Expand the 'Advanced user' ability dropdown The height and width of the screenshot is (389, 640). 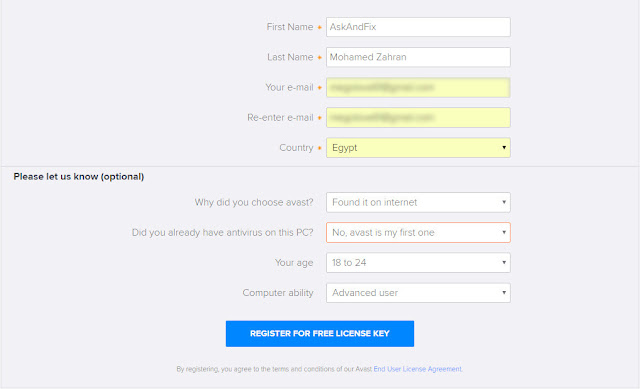pyautogui.click(x=418, y=293)
